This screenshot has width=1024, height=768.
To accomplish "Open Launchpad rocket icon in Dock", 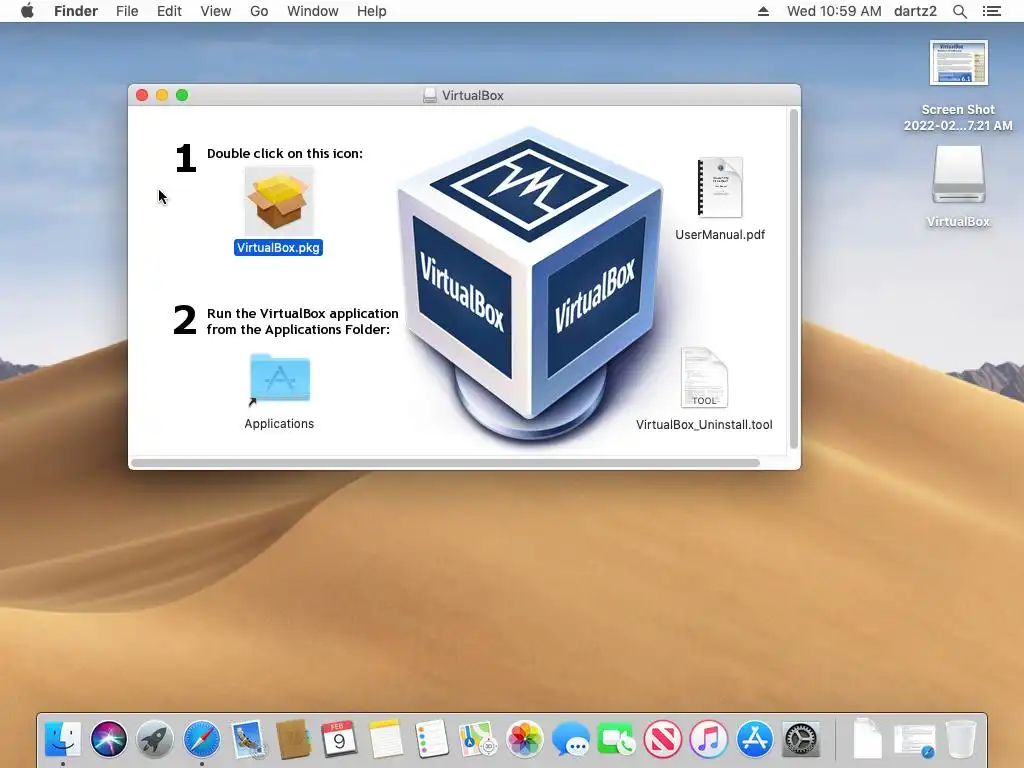I will click(155, 739).
